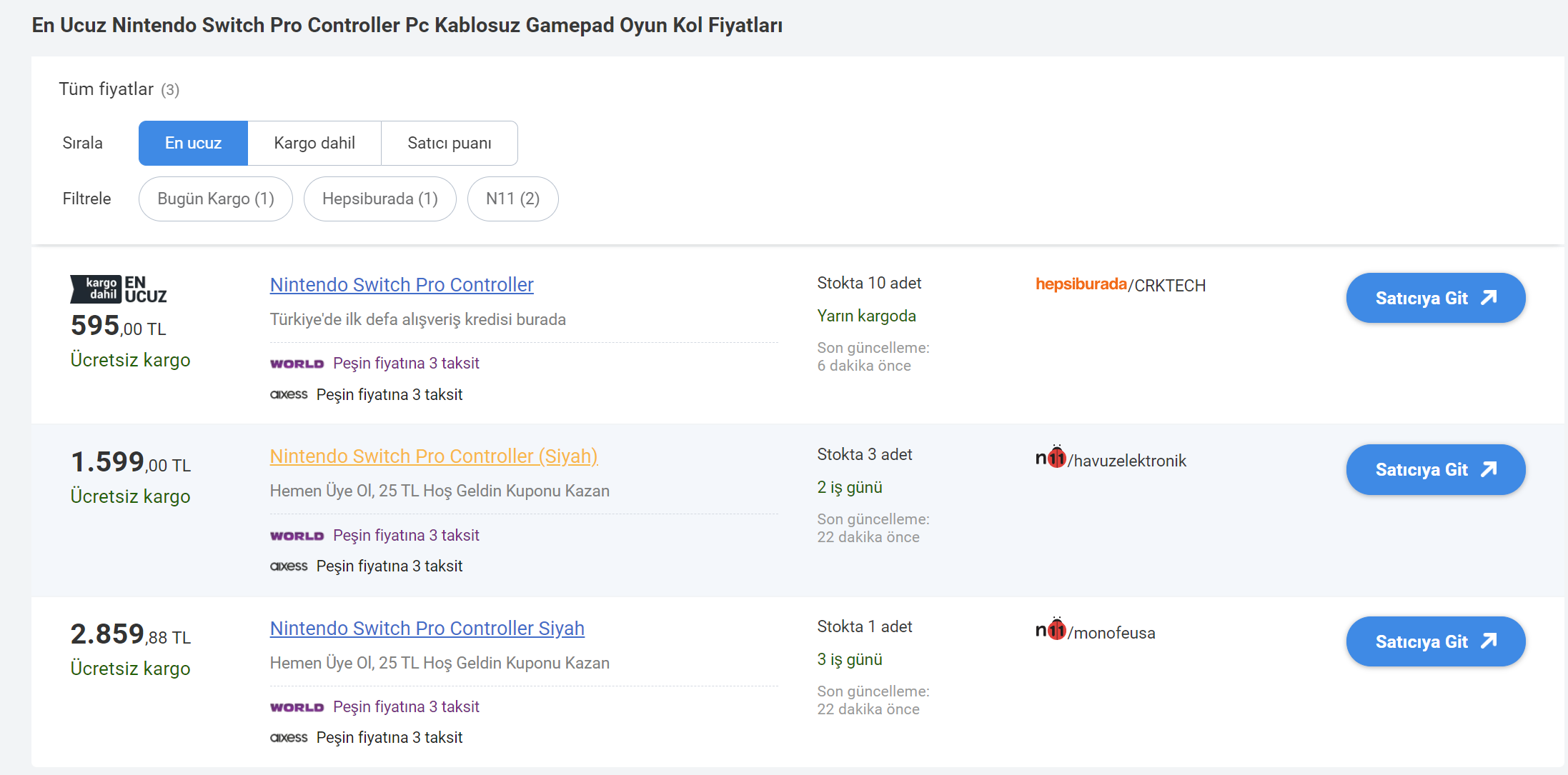
Task: Click the n11 logo beside havuzelektronik
Action: [x=1051, y=457]
